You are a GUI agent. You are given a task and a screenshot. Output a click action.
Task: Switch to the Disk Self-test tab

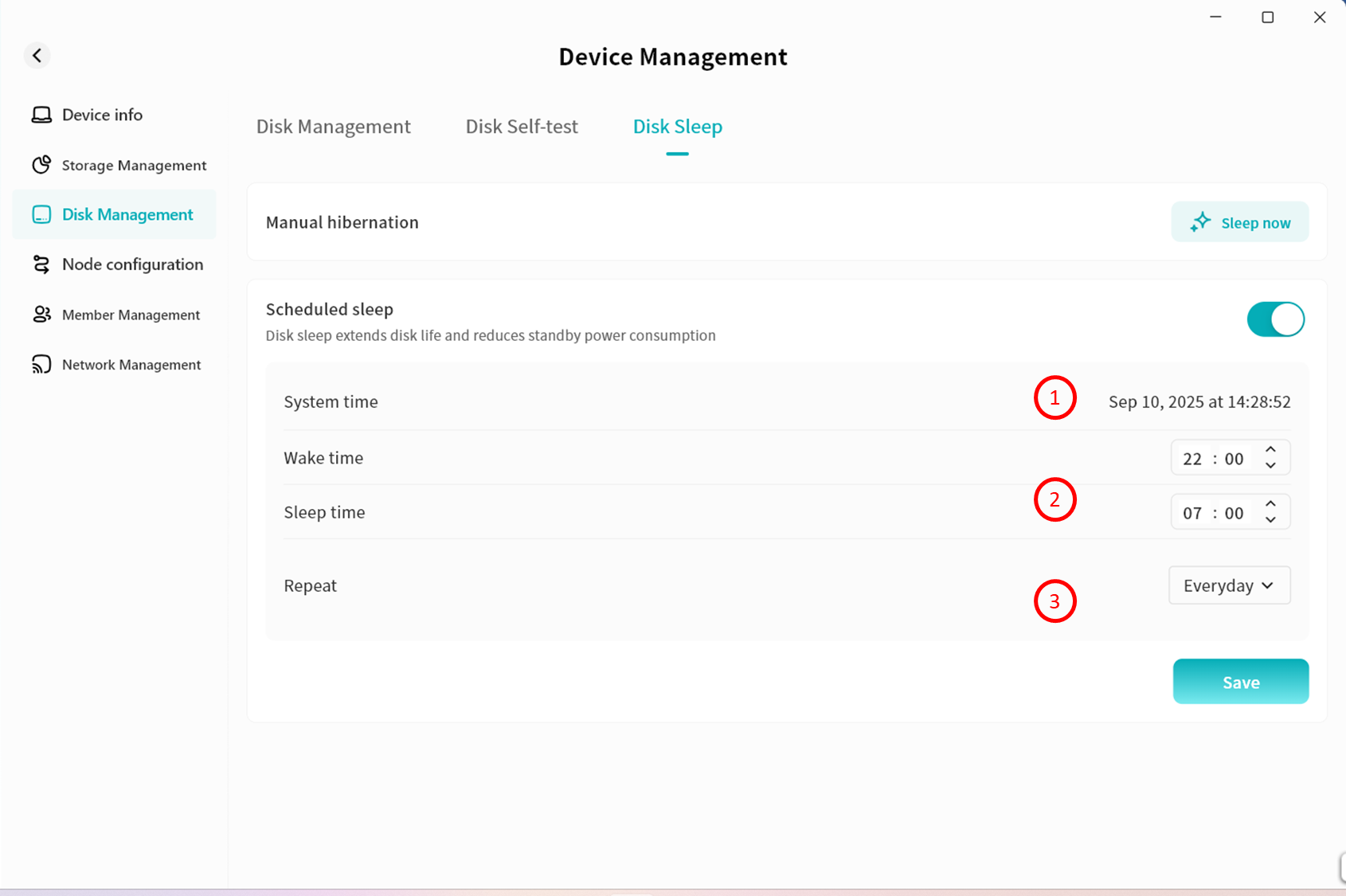click(522, 127)
